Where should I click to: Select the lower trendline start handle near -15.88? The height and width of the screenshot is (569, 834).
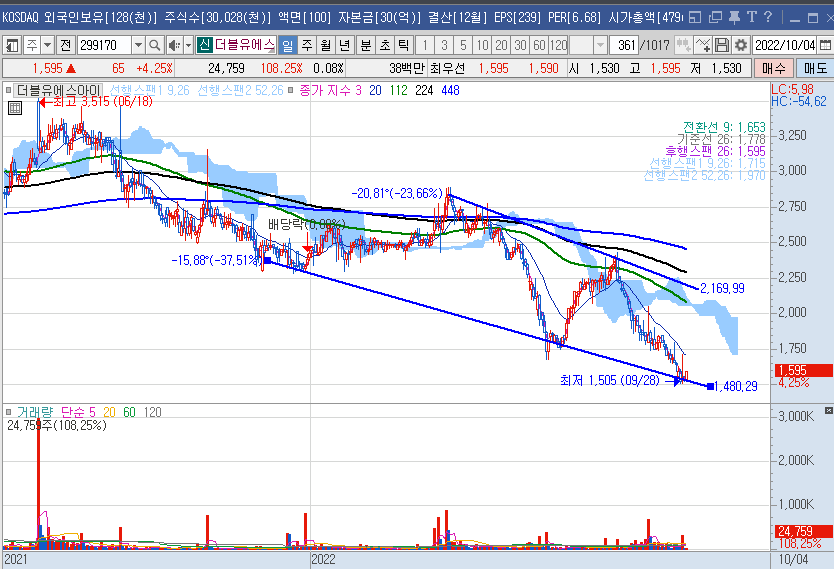pos(268,260)
